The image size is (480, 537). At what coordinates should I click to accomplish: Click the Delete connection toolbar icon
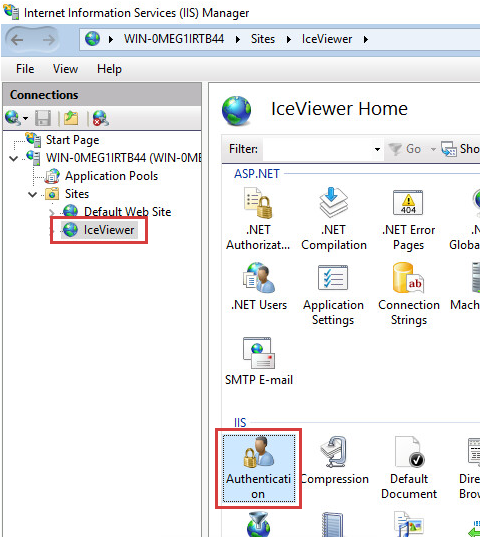(101, 118)
